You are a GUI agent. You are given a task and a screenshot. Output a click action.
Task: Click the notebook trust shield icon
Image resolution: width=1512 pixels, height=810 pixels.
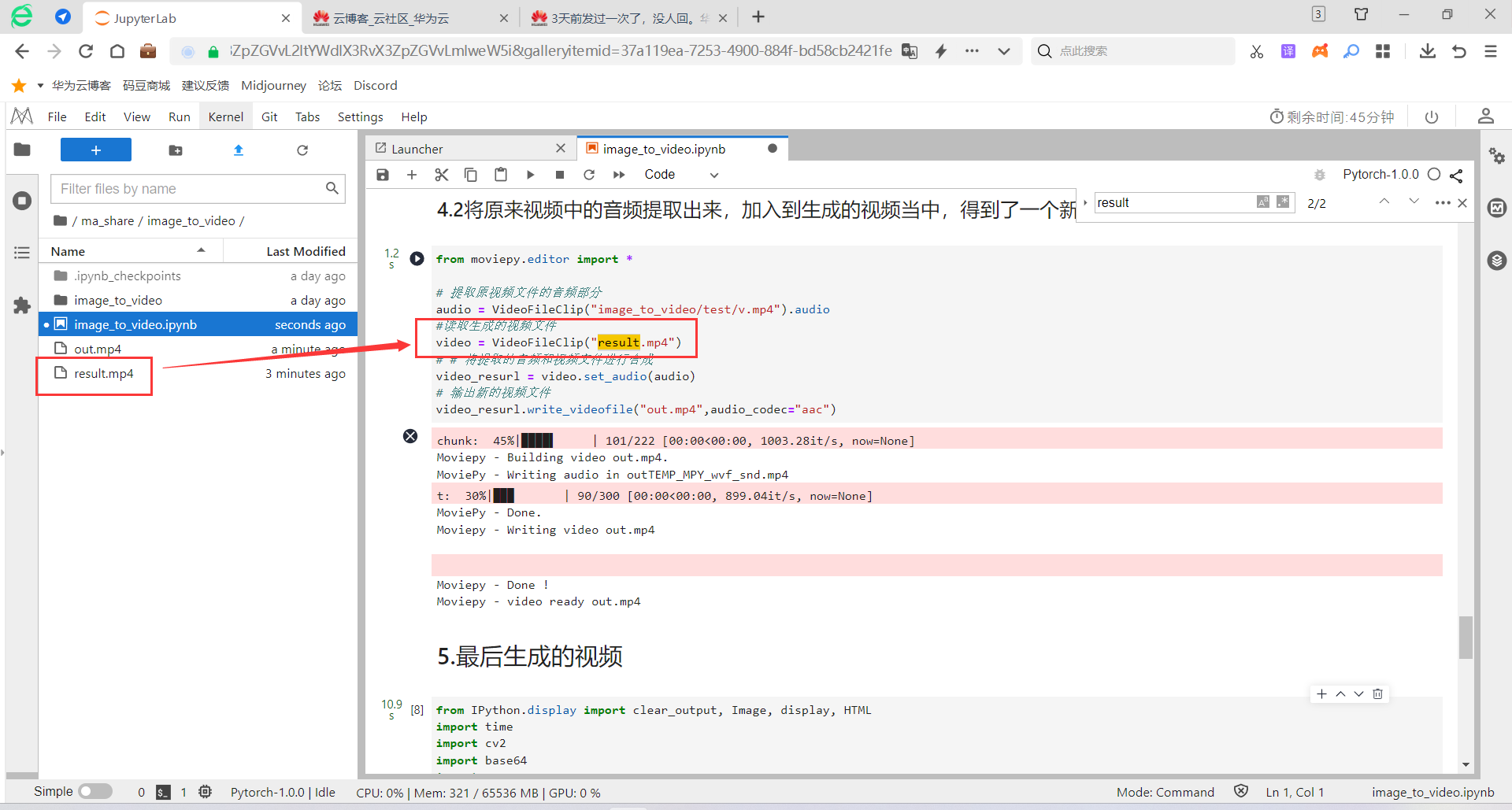1241,791
